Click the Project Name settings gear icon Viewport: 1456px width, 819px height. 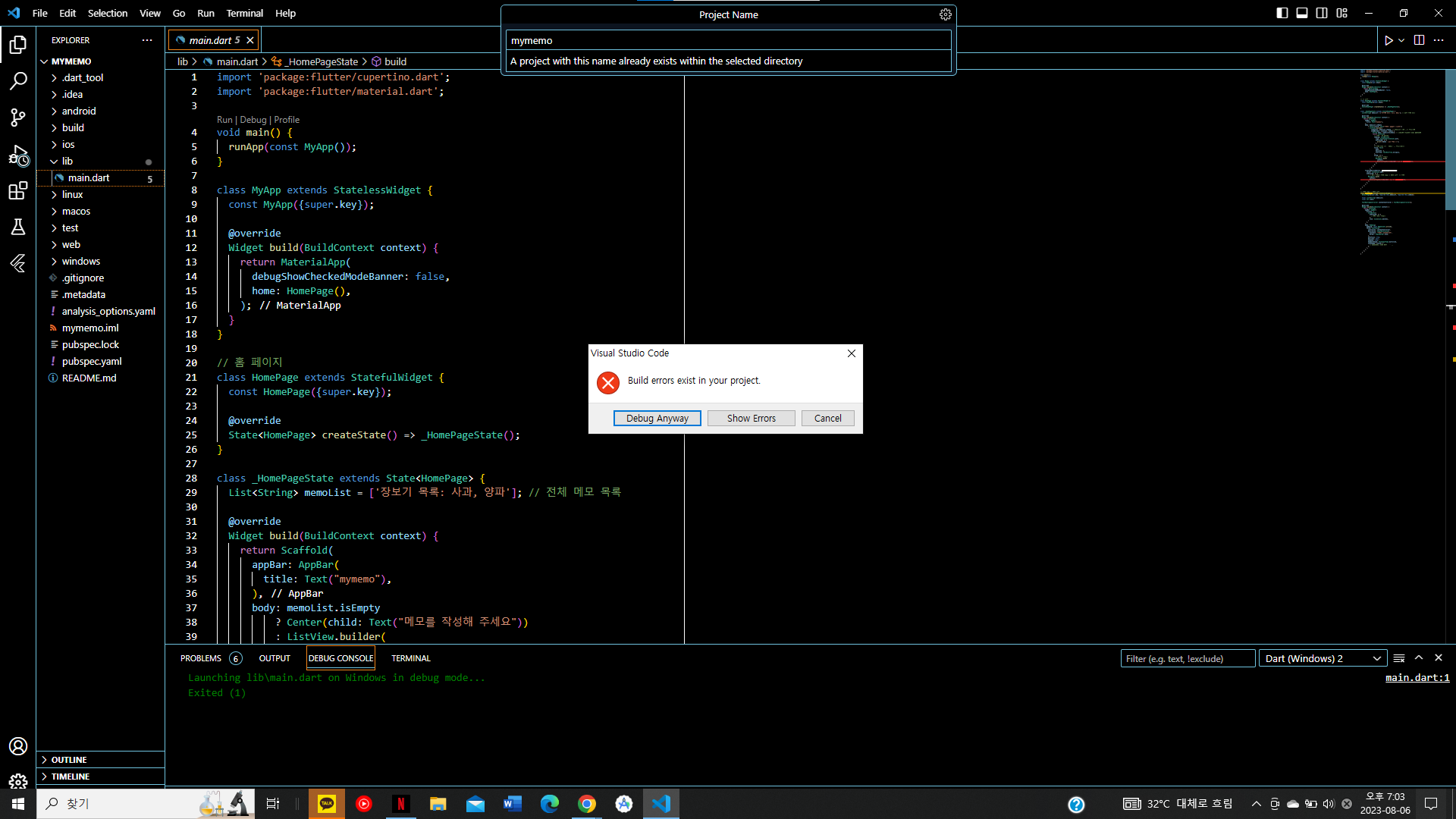(x=945, y=14)
